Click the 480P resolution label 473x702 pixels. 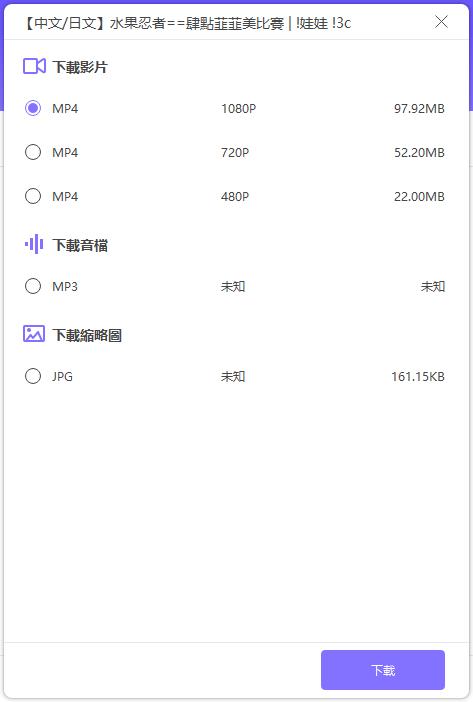click(234, 197)
